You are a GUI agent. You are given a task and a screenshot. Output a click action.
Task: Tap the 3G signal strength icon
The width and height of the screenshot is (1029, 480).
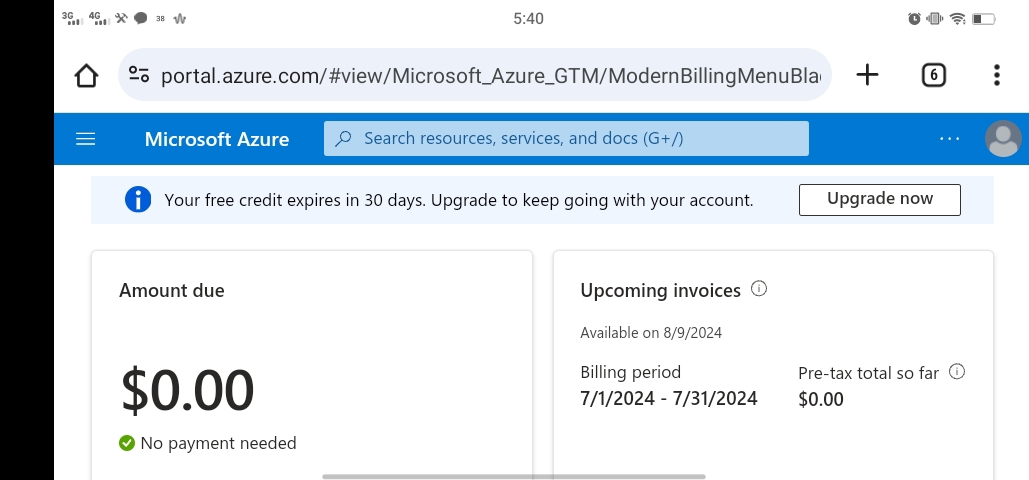click(x=72, y=18)
